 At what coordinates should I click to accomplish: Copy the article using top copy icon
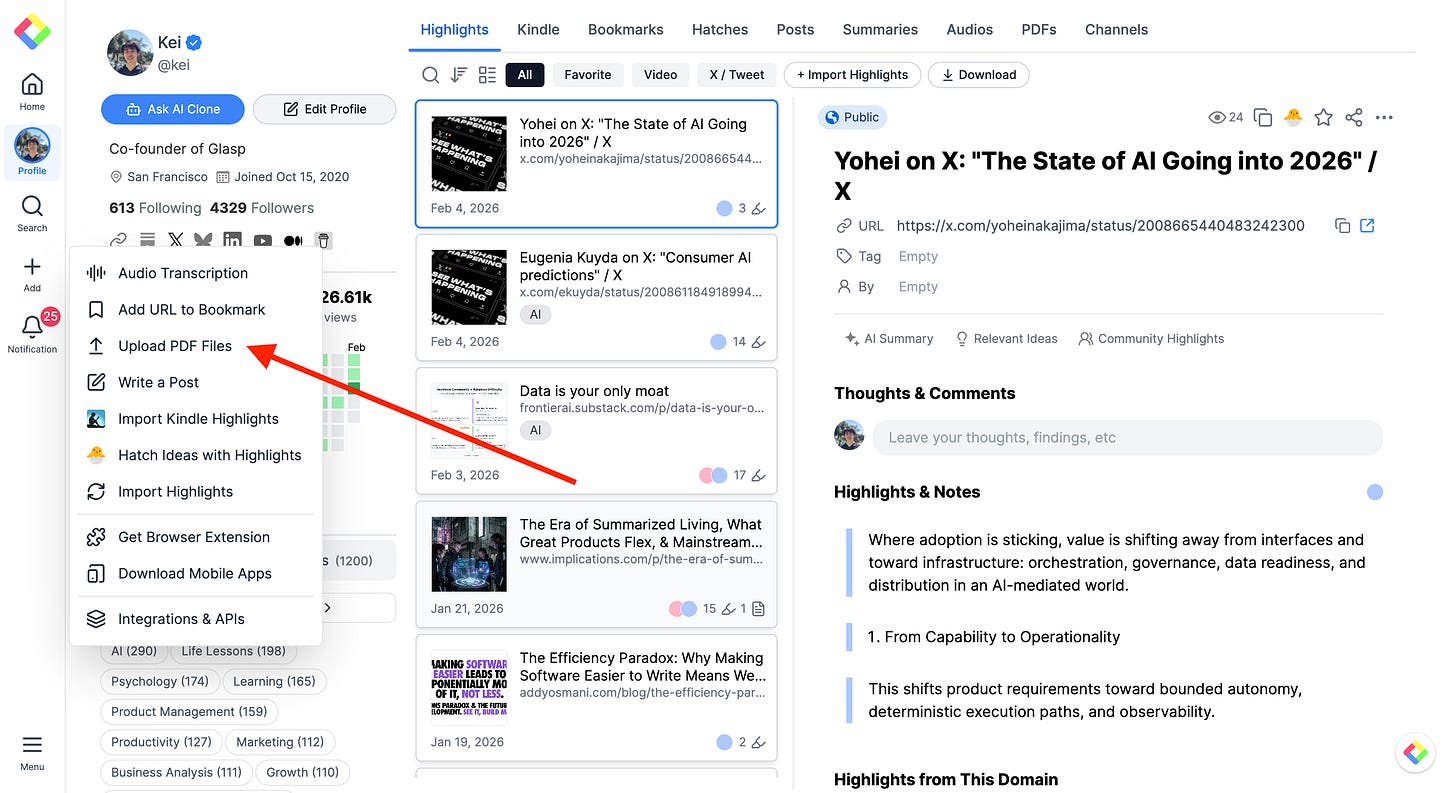click(1263, 117)
